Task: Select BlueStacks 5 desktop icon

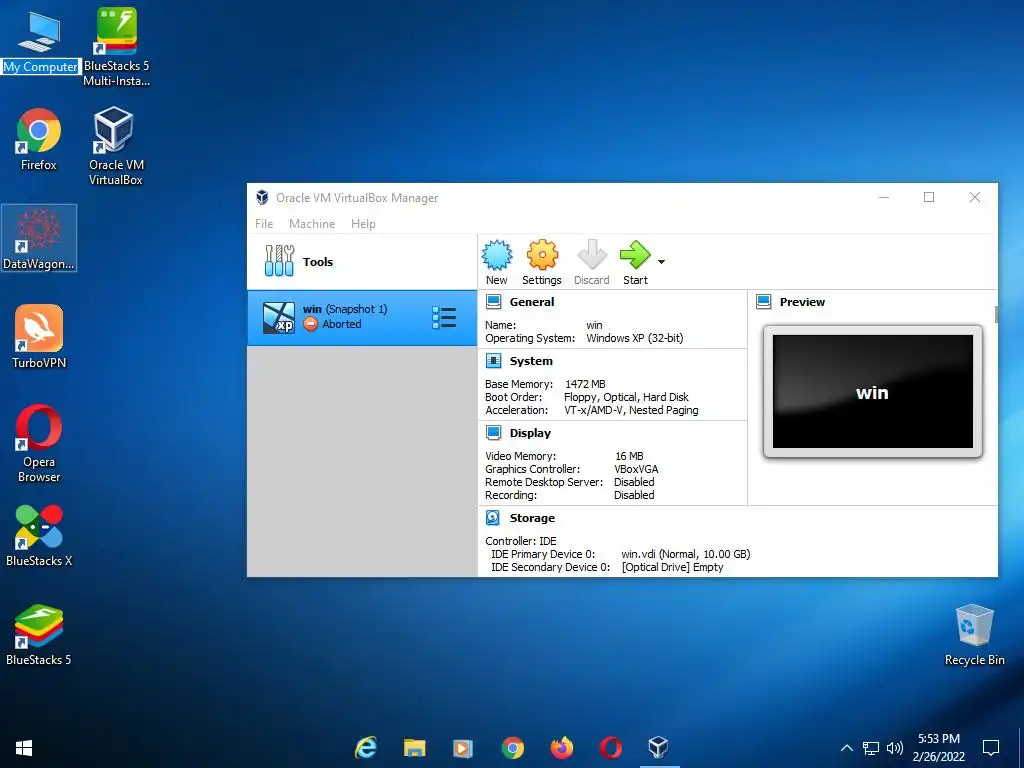Action: 39,635
